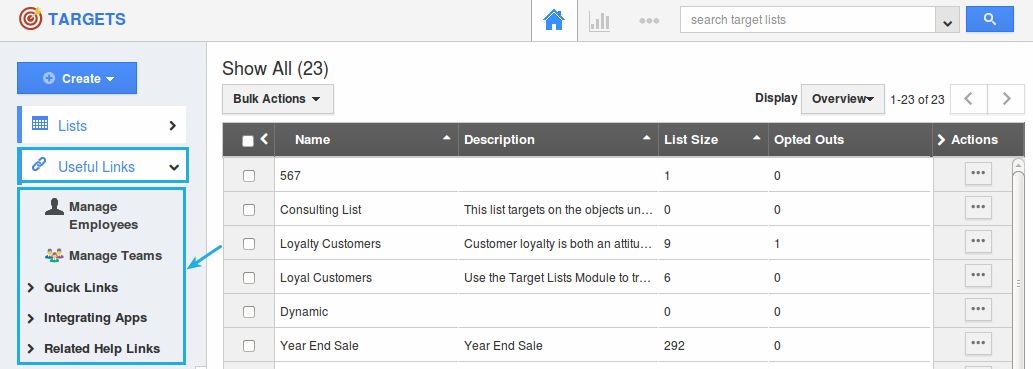
Task: Click the Useful Links chain icon
Action: tap(40, 165)
